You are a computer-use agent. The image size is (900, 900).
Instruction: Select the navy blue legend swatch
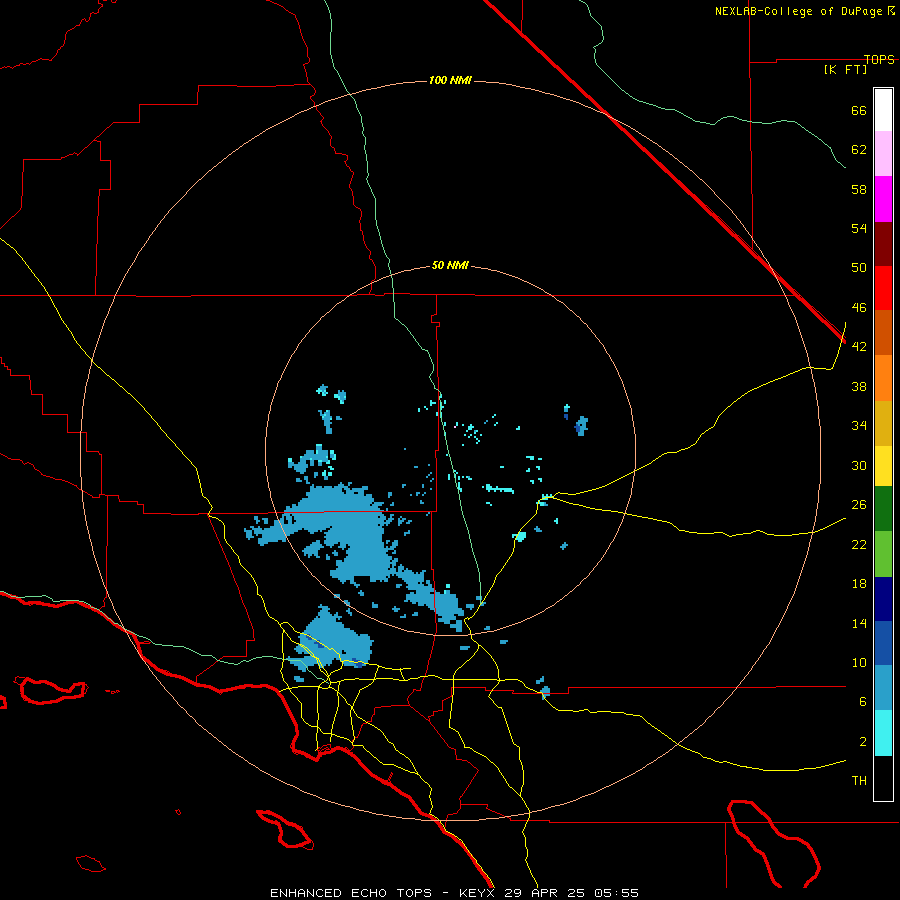[883, 599]
